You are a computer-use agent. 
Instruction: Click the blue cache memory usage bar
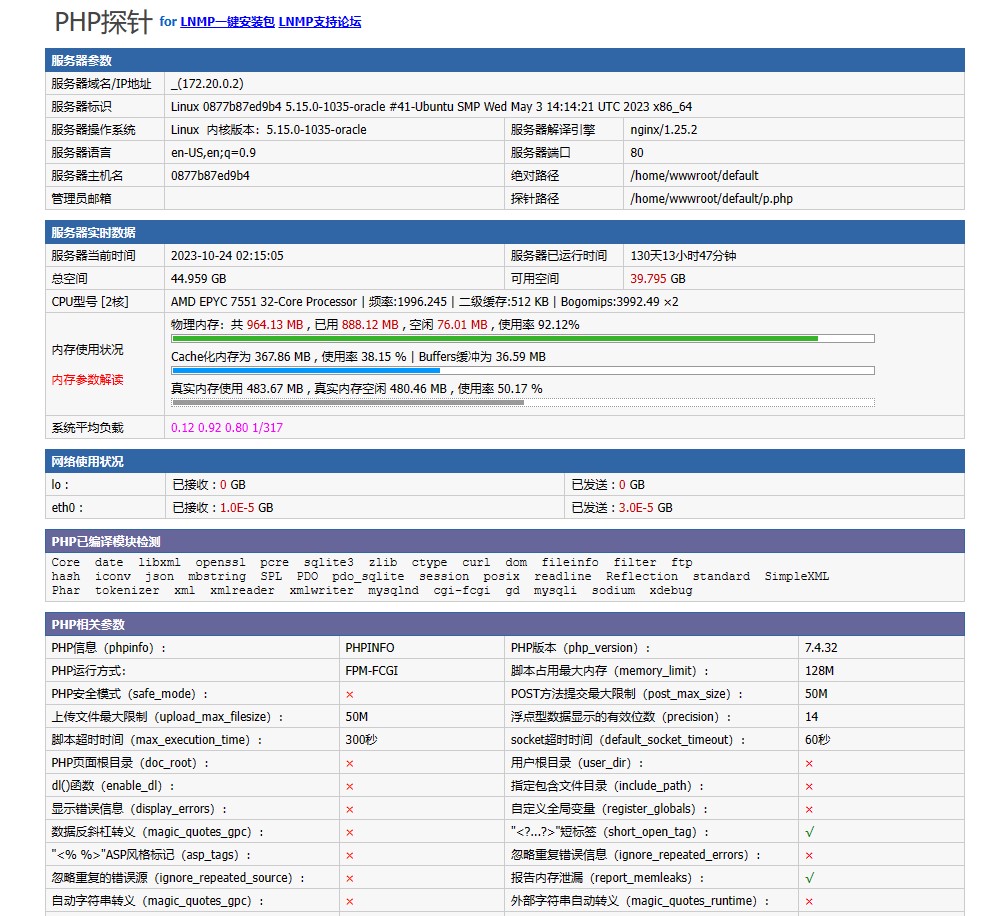pyautogui.click(x=306, y=371)
